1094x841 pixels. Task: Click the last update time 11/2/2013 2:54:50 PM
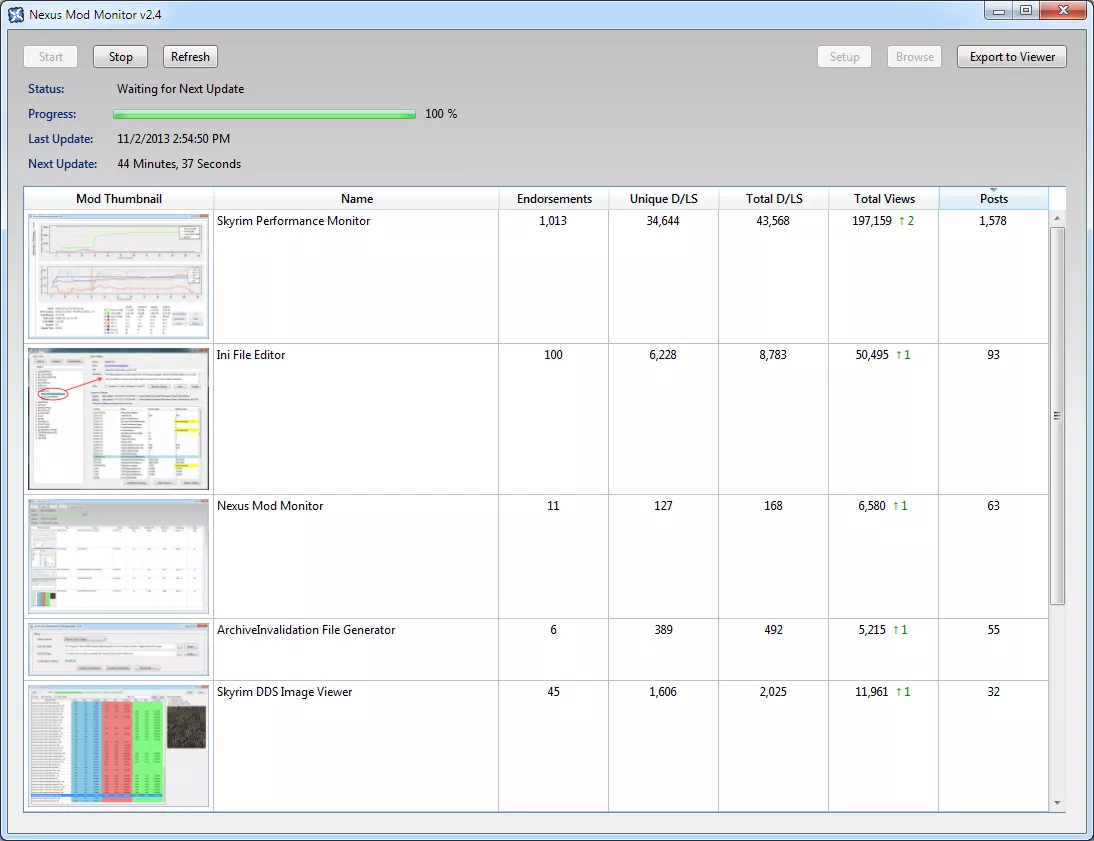173,139
